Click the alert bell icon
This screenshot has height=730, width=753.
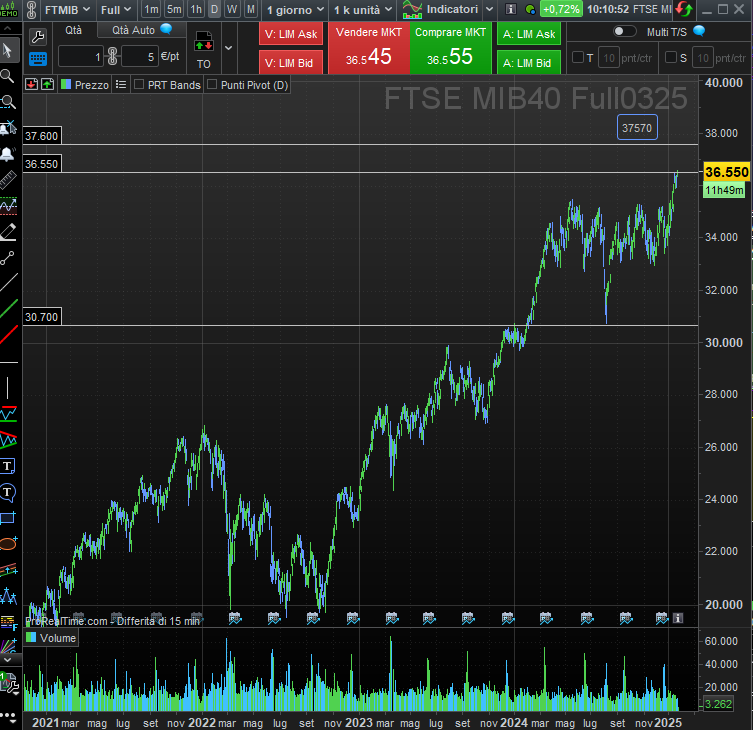tap(8, 154)
